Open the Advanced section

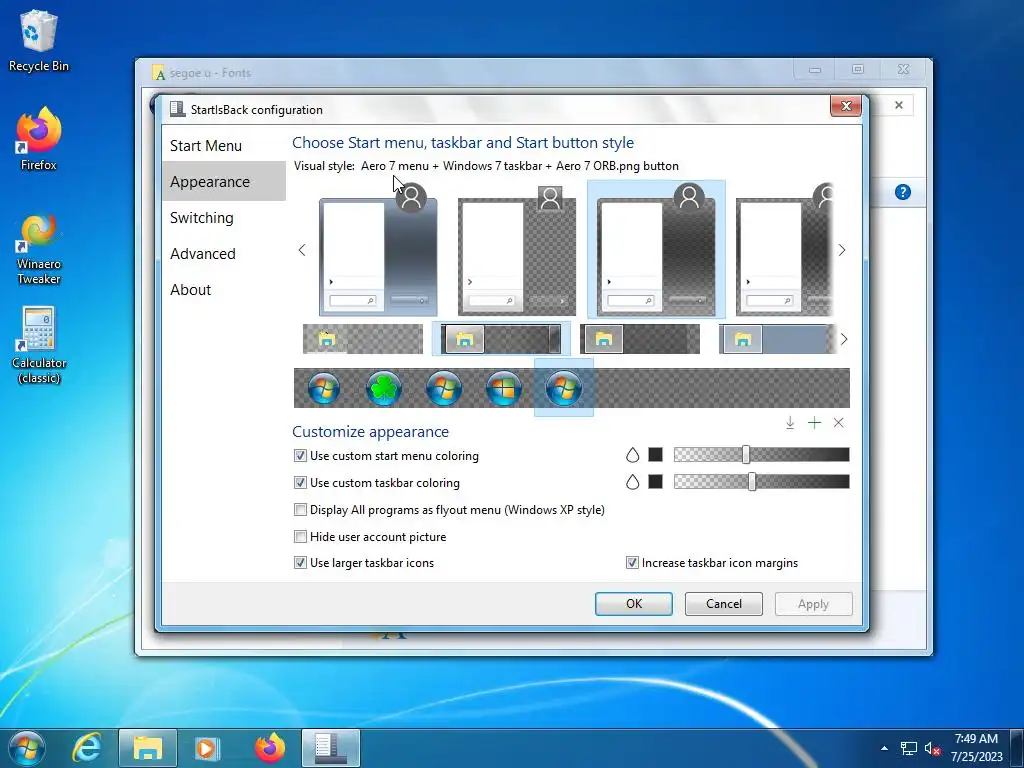223,253
